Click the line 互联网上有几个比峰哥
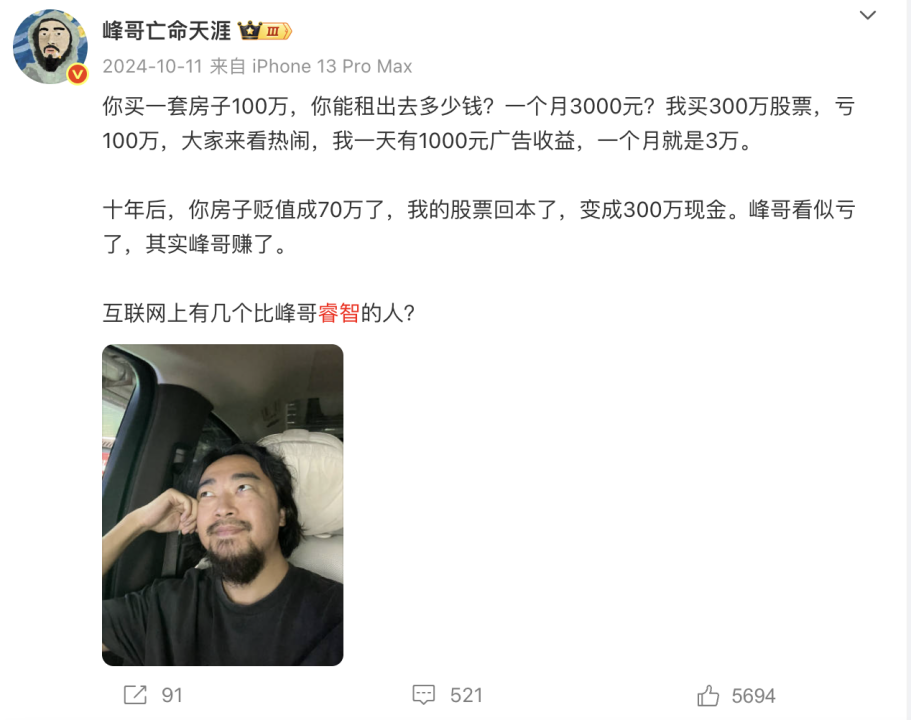The image size is (911, 720). point(210,313)
